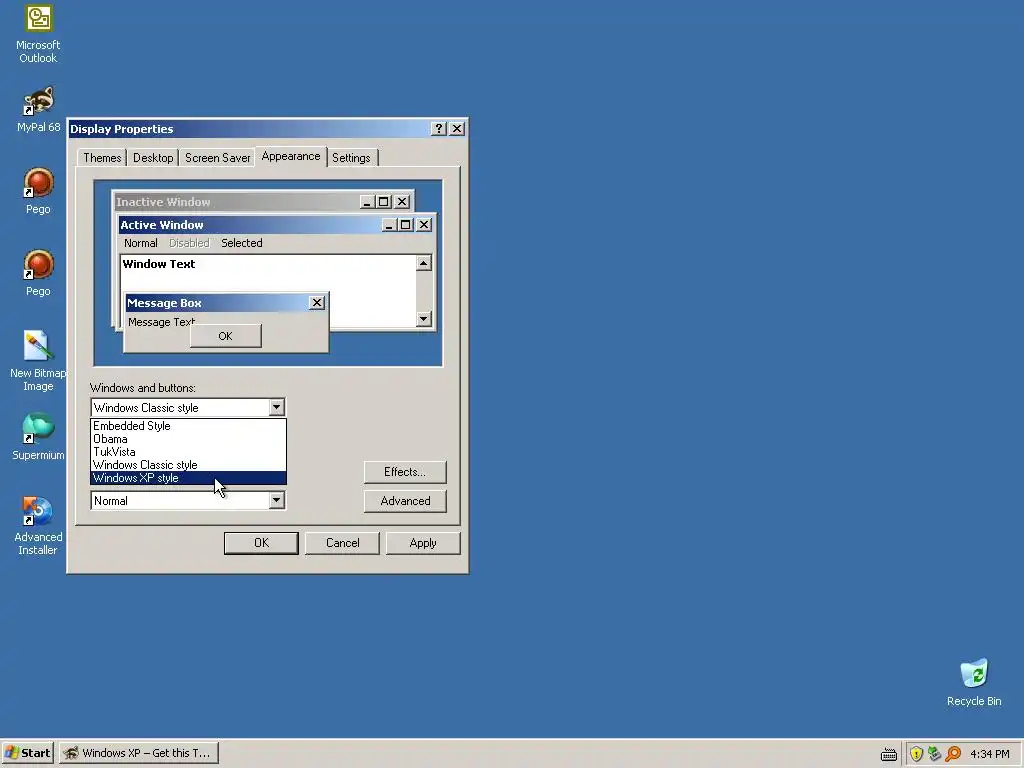Choose Obama from the style list
The image size is (1024, 768).
pyautogui.click(x=188, y=439)
